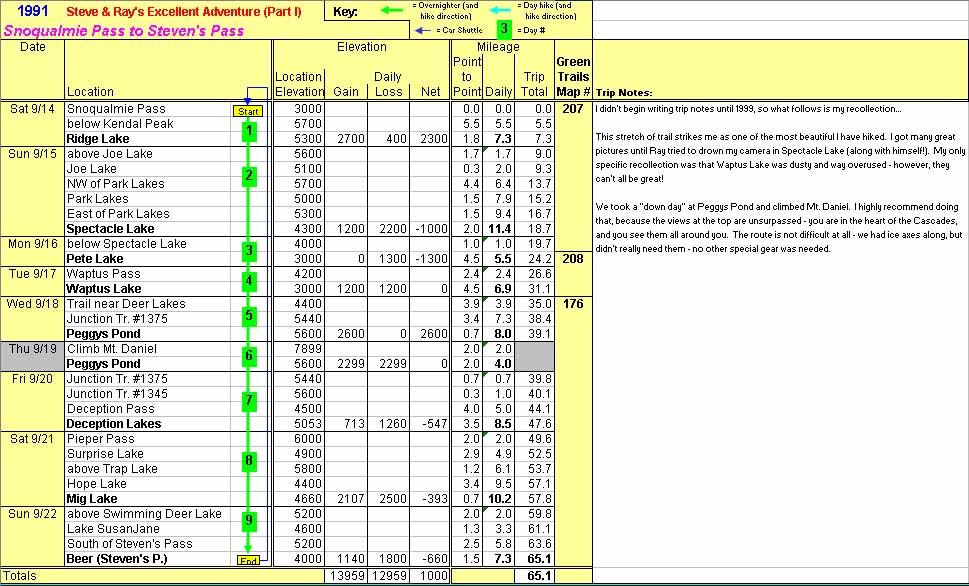Select the green Day 9 box
This screenshot has width=969, height=586.
coord(249,520)
